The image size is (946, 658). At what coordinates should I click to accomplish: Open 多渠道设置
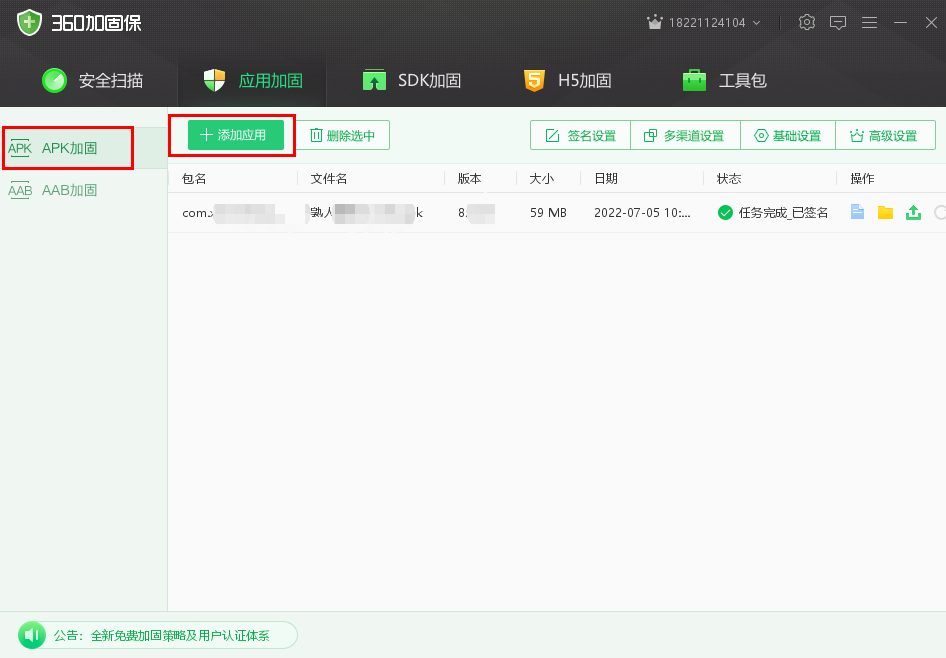pyautogui.click(x=685, y=136)
